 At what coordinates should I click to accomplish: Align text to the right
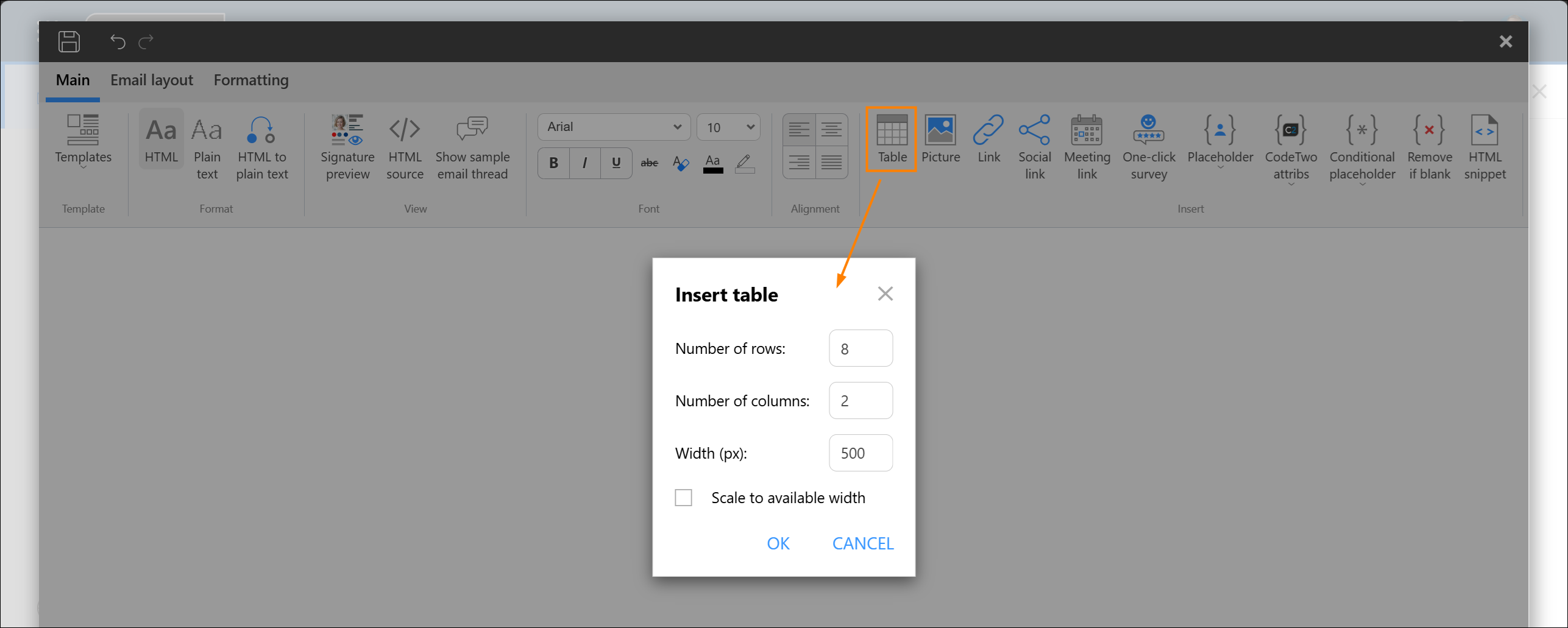point(799,163)
